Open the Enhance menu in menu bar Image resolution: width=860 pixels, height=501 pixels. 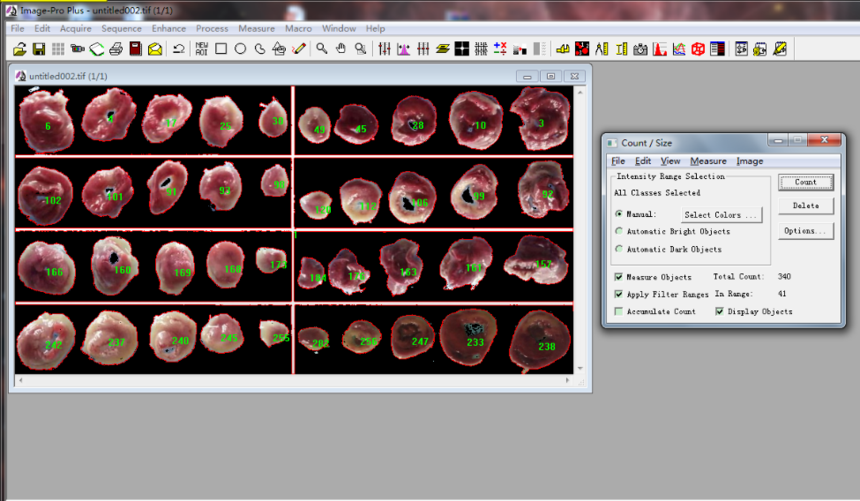(x=169, y=29)
